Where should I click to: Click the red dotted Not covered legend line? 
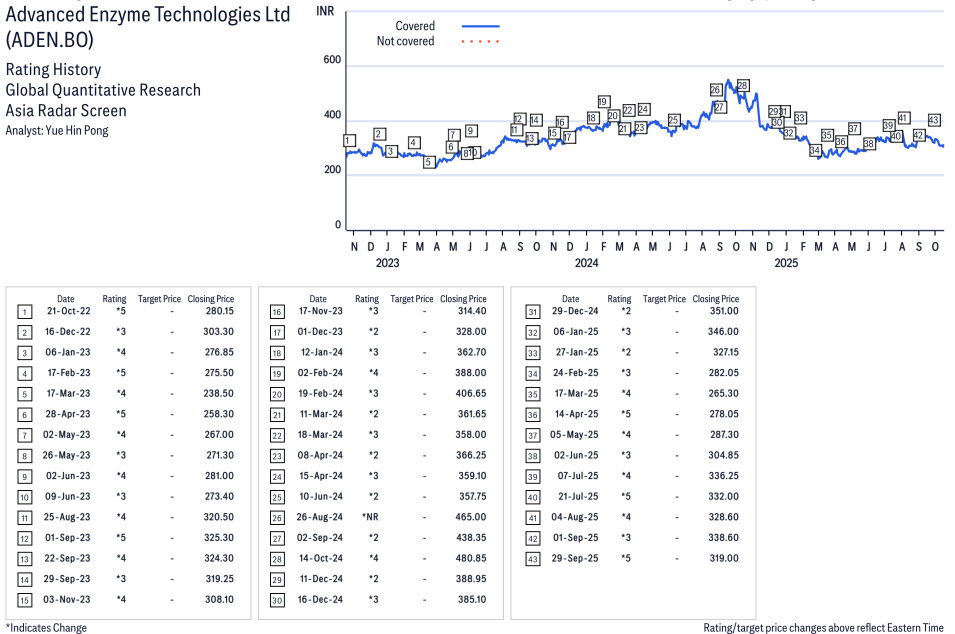click(480, 42)
